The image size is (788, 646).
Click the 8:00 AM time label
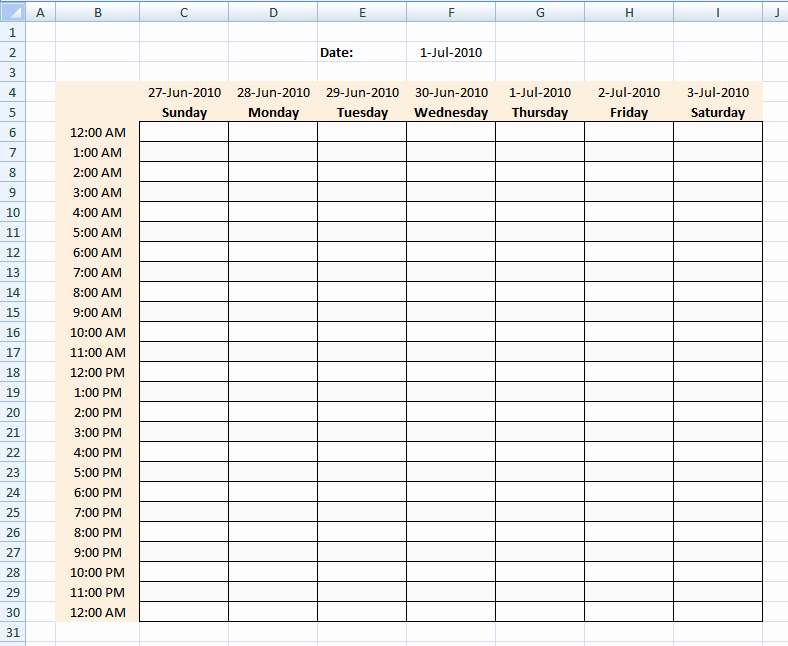[97, 292]
